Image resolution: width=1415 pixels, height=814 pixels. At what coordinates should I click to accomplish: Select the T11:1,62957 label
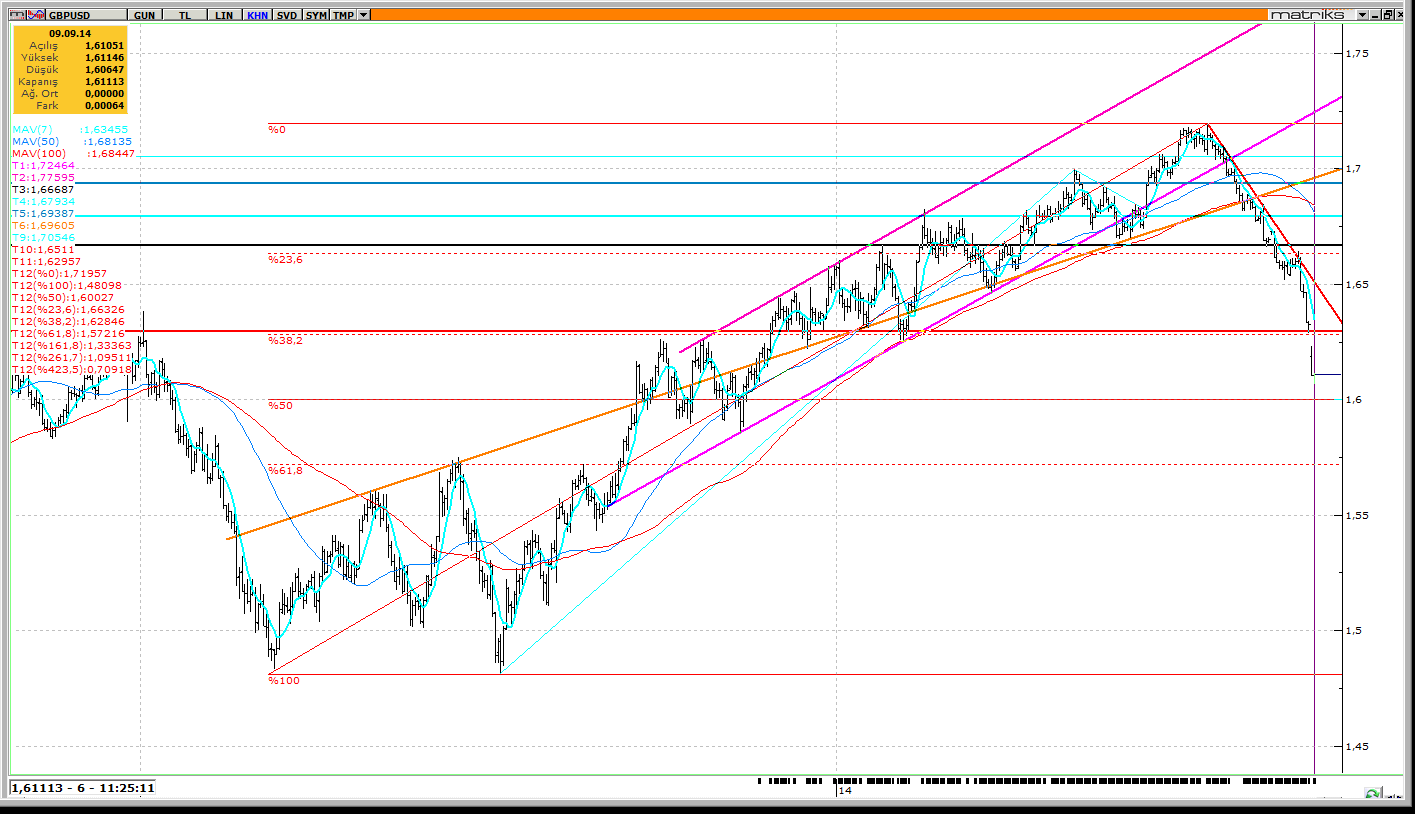46,262
